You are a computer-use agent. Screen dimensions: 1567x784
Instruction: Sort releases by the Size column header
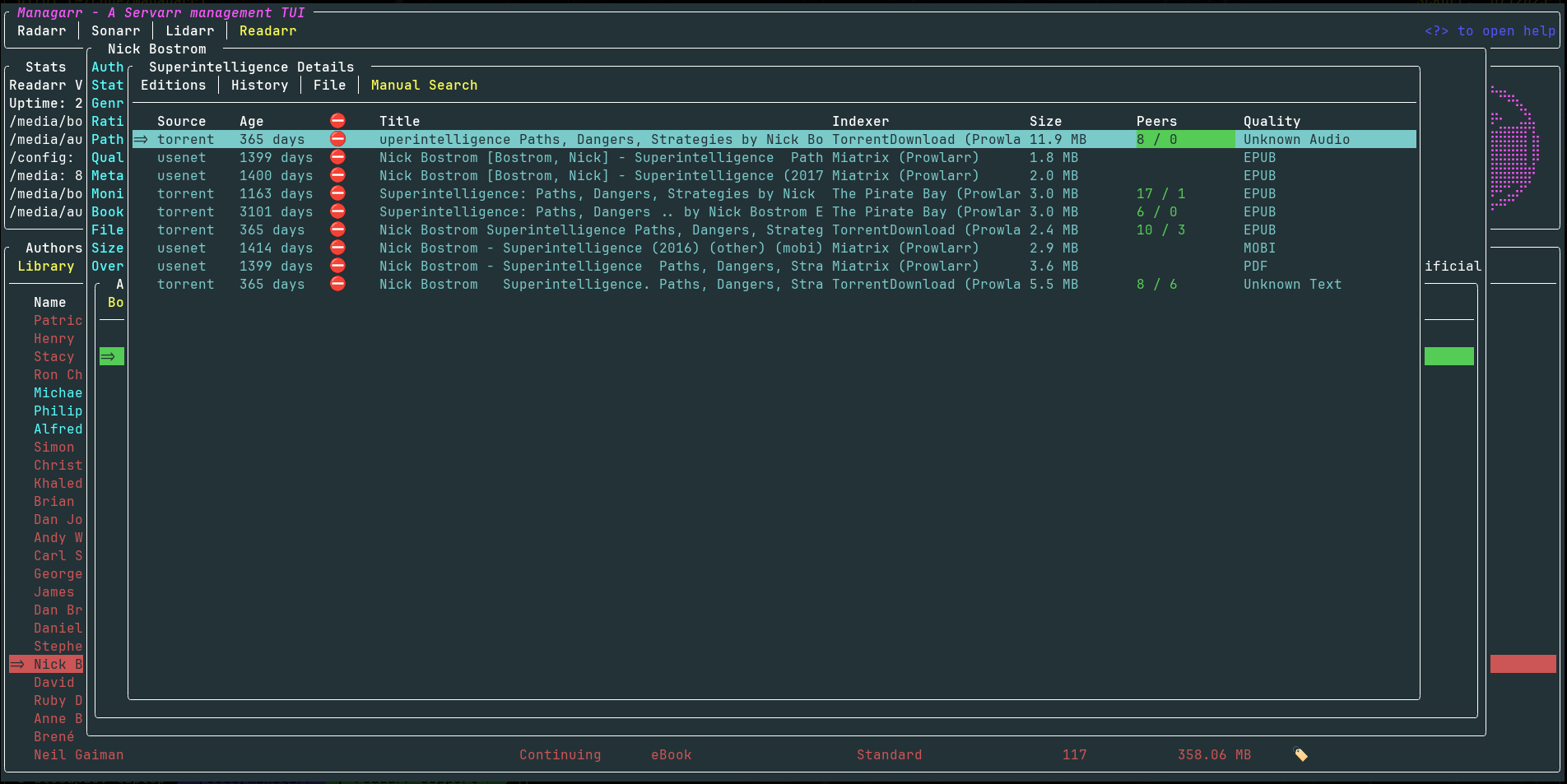(x=1045, y=121)
